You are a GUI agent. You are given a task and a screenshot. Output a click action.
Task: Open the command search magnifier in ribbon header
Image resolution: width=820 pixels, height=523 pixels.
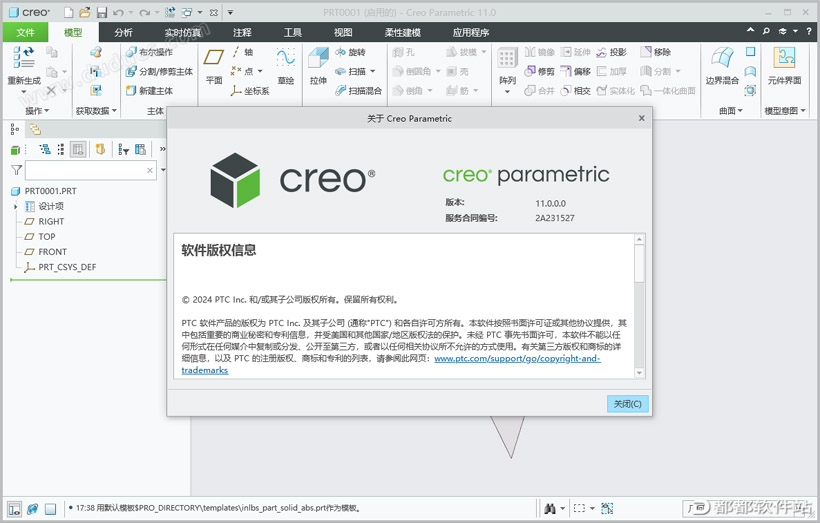click(x=766, y=31)
